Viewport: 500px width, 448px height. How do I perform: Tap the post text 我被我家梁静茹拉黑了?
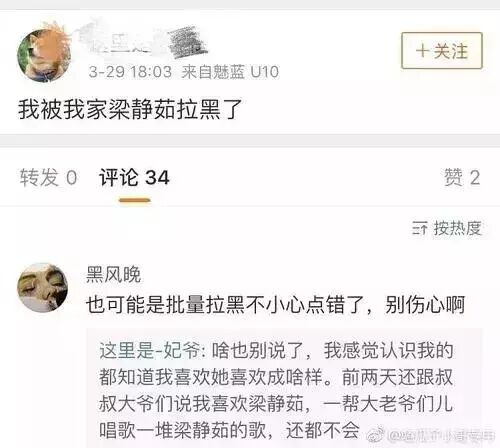[x=130, y=109]
